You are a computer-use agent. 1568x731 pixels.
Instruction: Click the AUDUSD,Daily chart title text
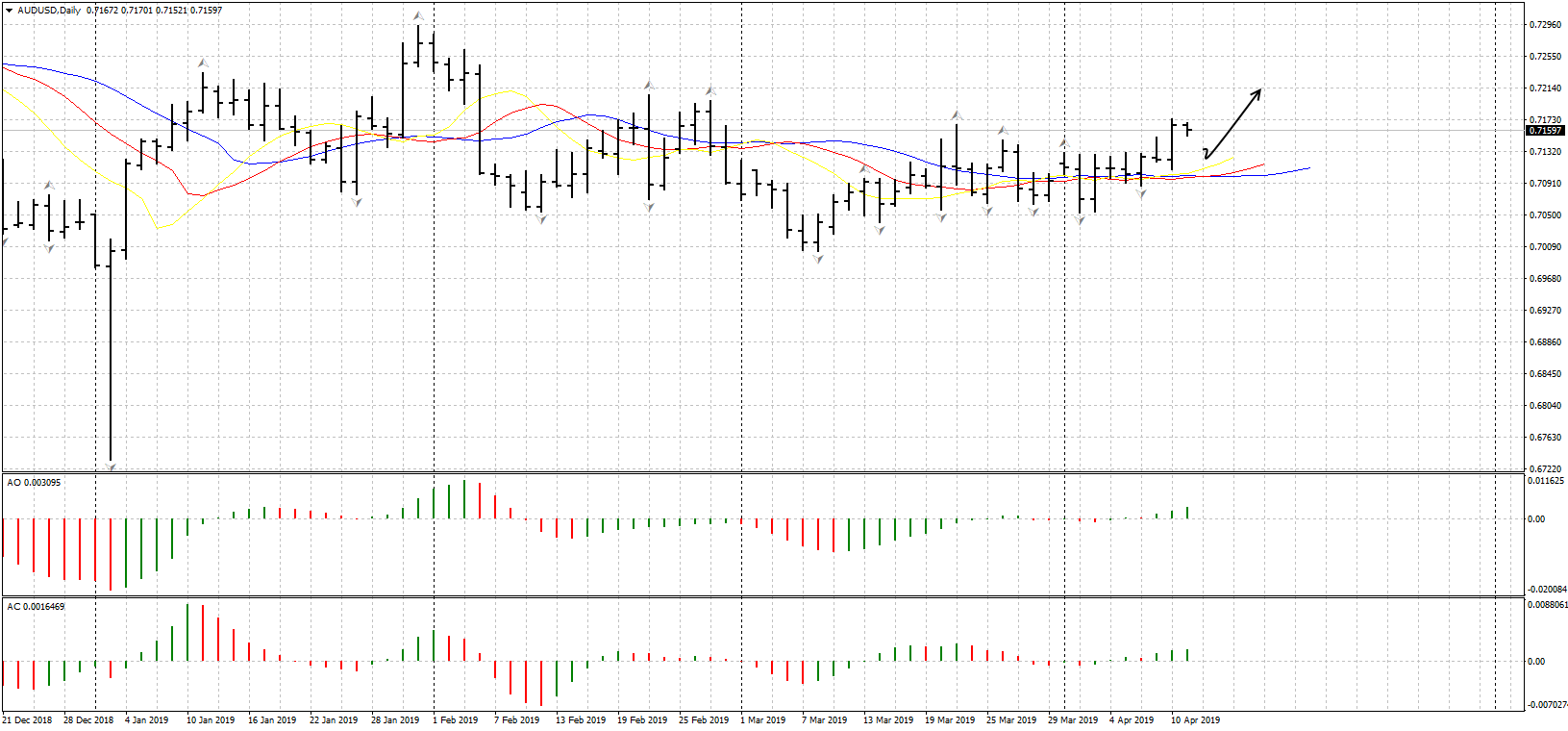(x=49, y=11)
